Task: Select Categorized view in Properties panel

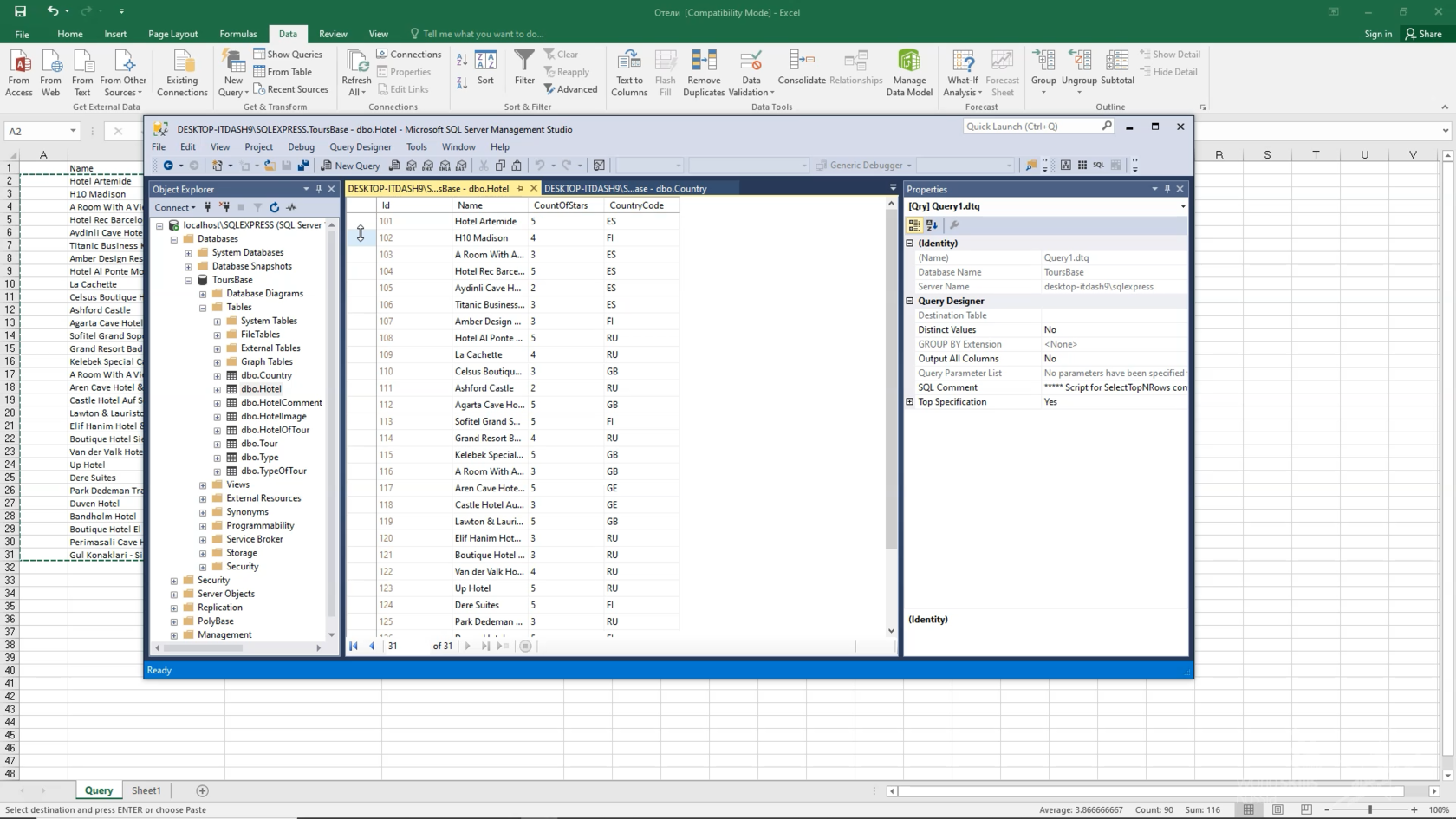Action: (914, 225)
